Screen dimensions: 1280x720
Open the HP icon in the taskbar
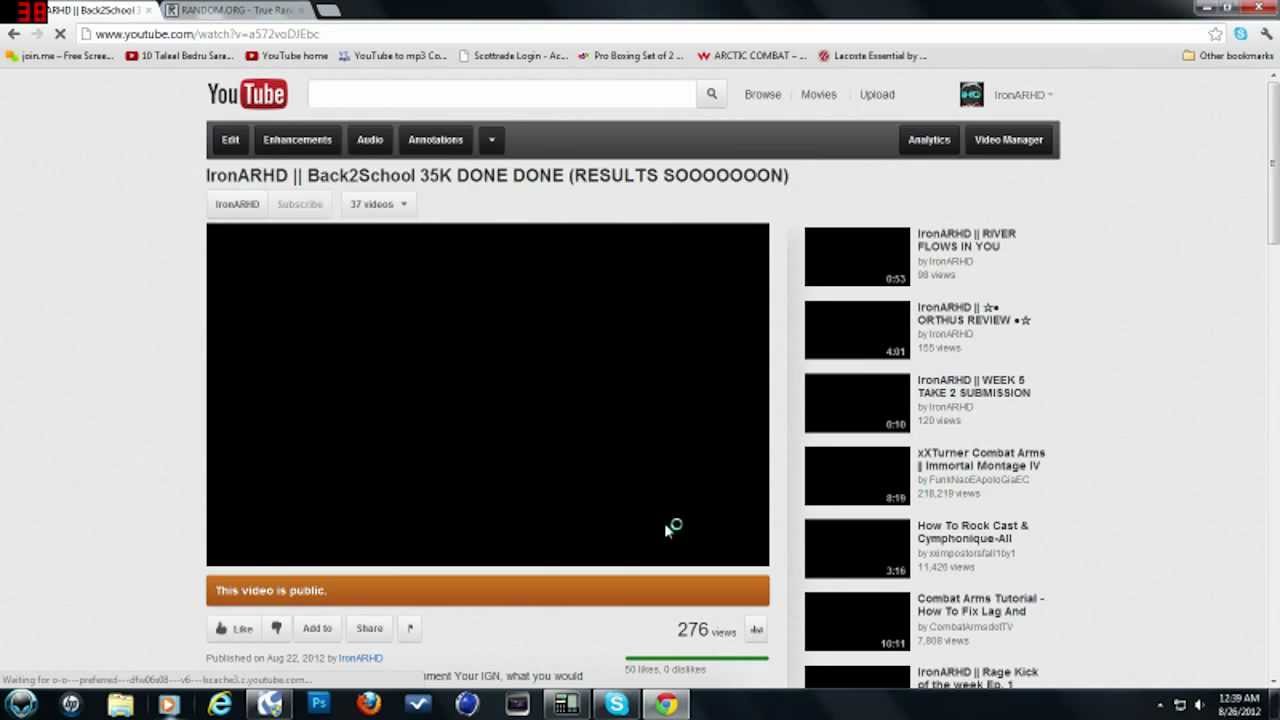coord(71,704)
